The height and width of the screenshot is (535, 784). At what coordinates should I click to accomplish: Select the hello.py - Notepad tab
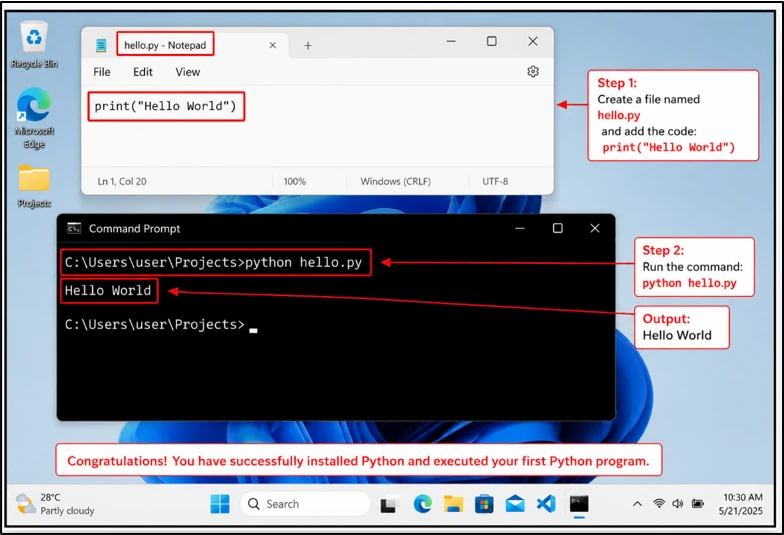pos(165,45)
